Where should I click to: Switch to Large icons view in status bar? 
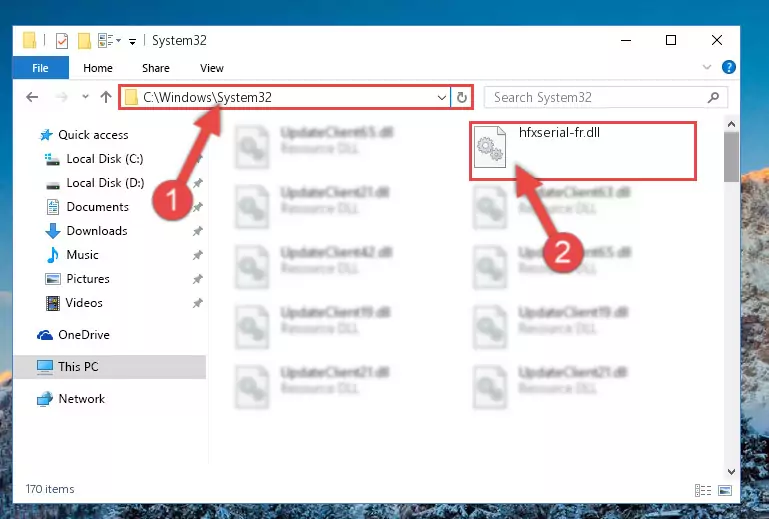(x=725, y=490)
